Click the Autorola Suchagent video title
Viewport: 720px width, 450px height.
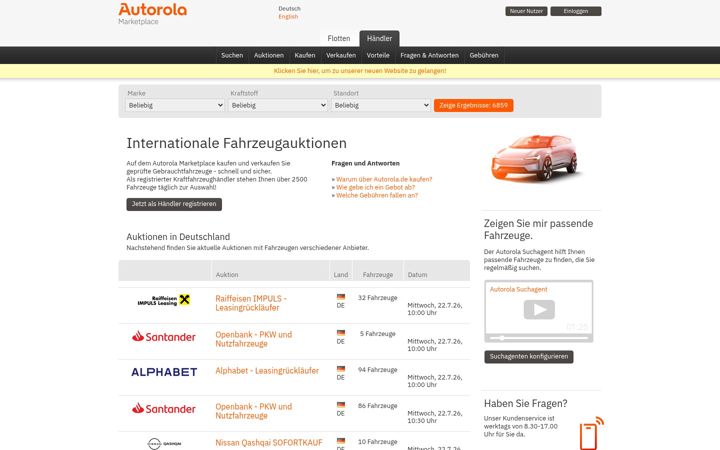518,289
